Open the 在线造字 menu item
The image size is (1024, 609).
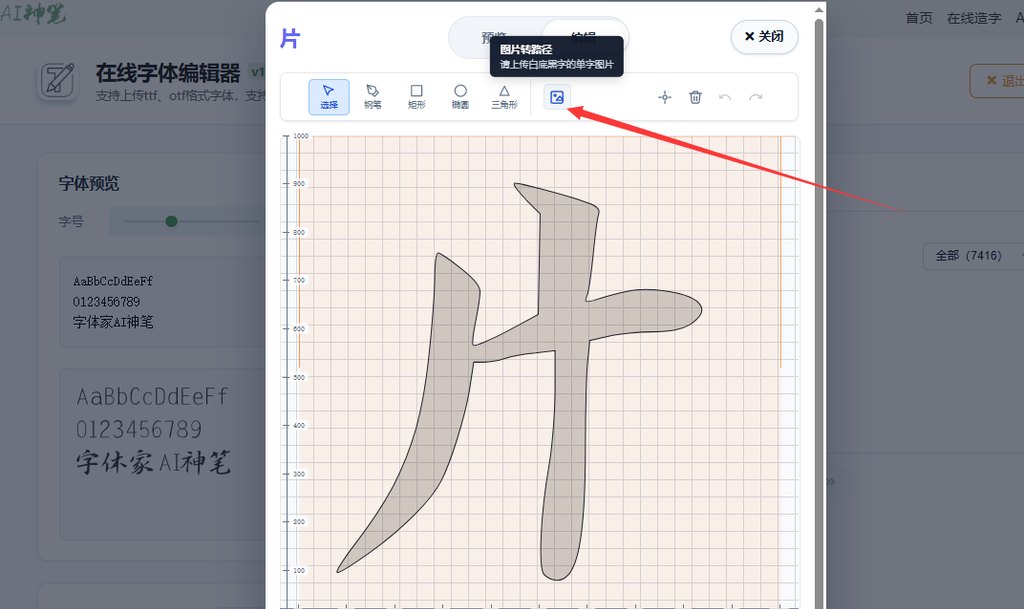[974, 17]
